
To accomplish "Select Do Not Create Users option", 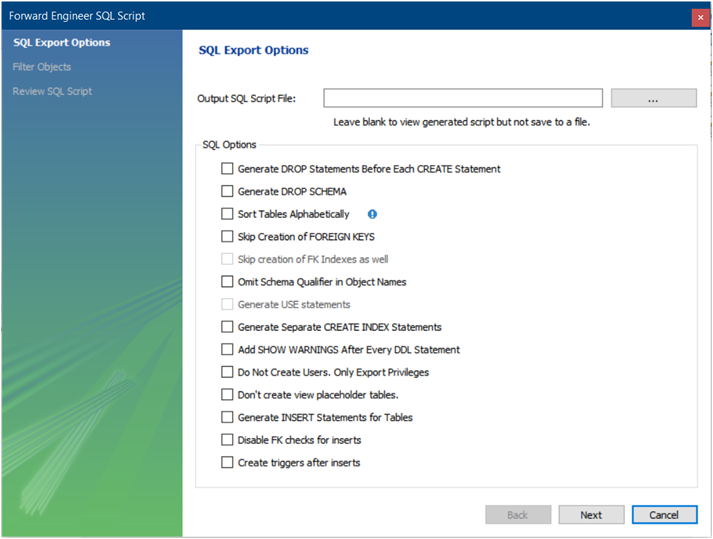I will (228, 372).
